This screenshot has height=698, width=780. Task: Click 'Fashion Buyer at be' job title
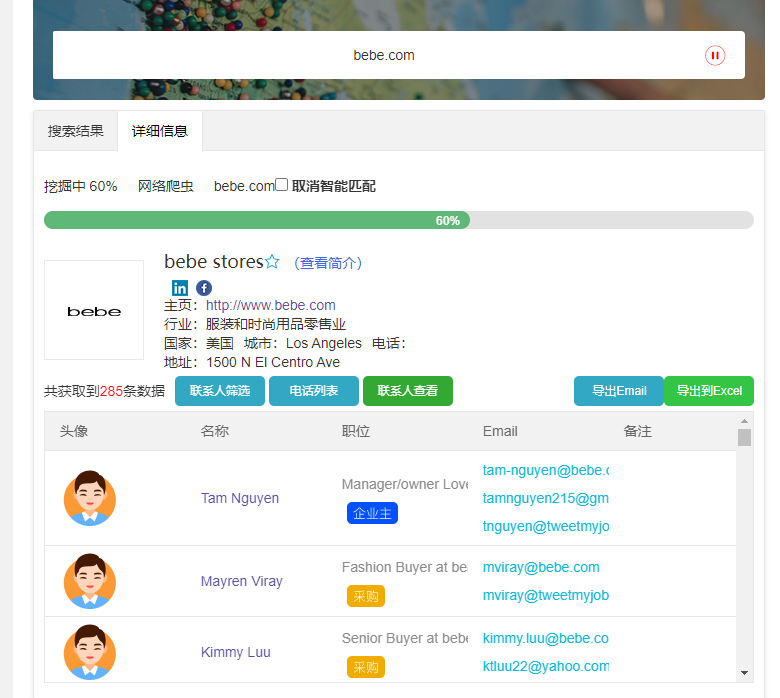click(x=404, y=567)
